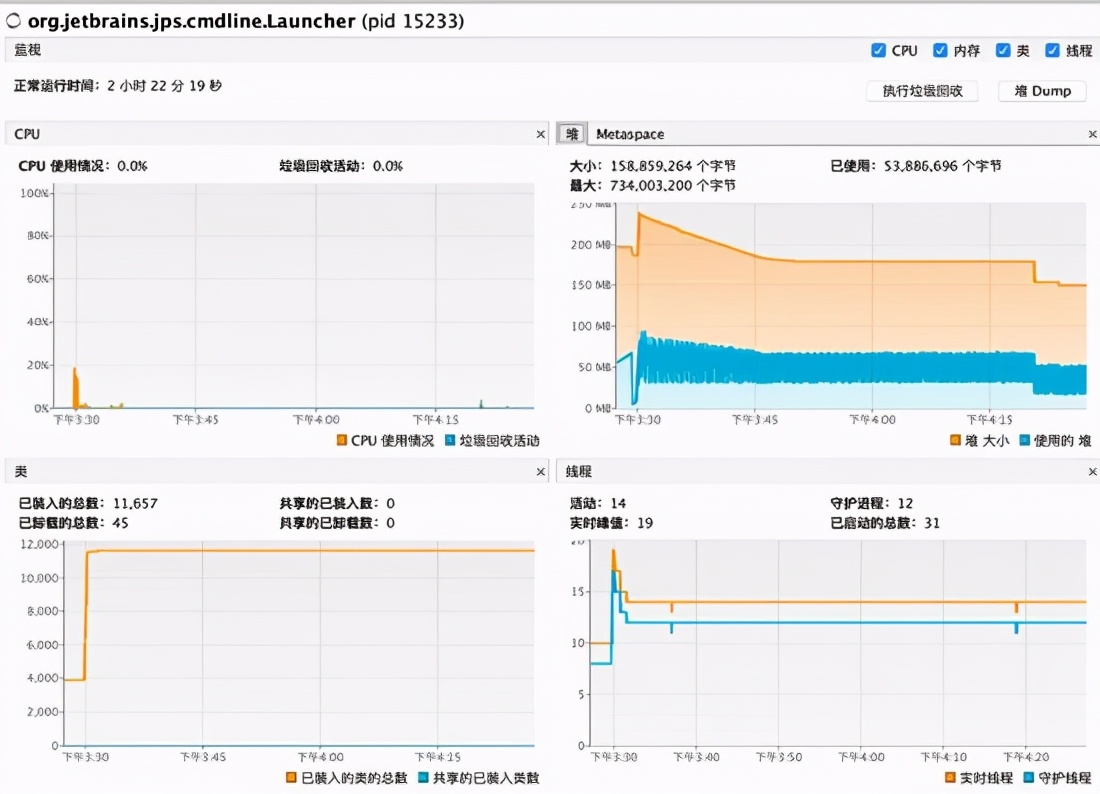Click the 100% label on the CPU chart axis
This screenshot has height=794, width=1100.
[x=34, y=193]
